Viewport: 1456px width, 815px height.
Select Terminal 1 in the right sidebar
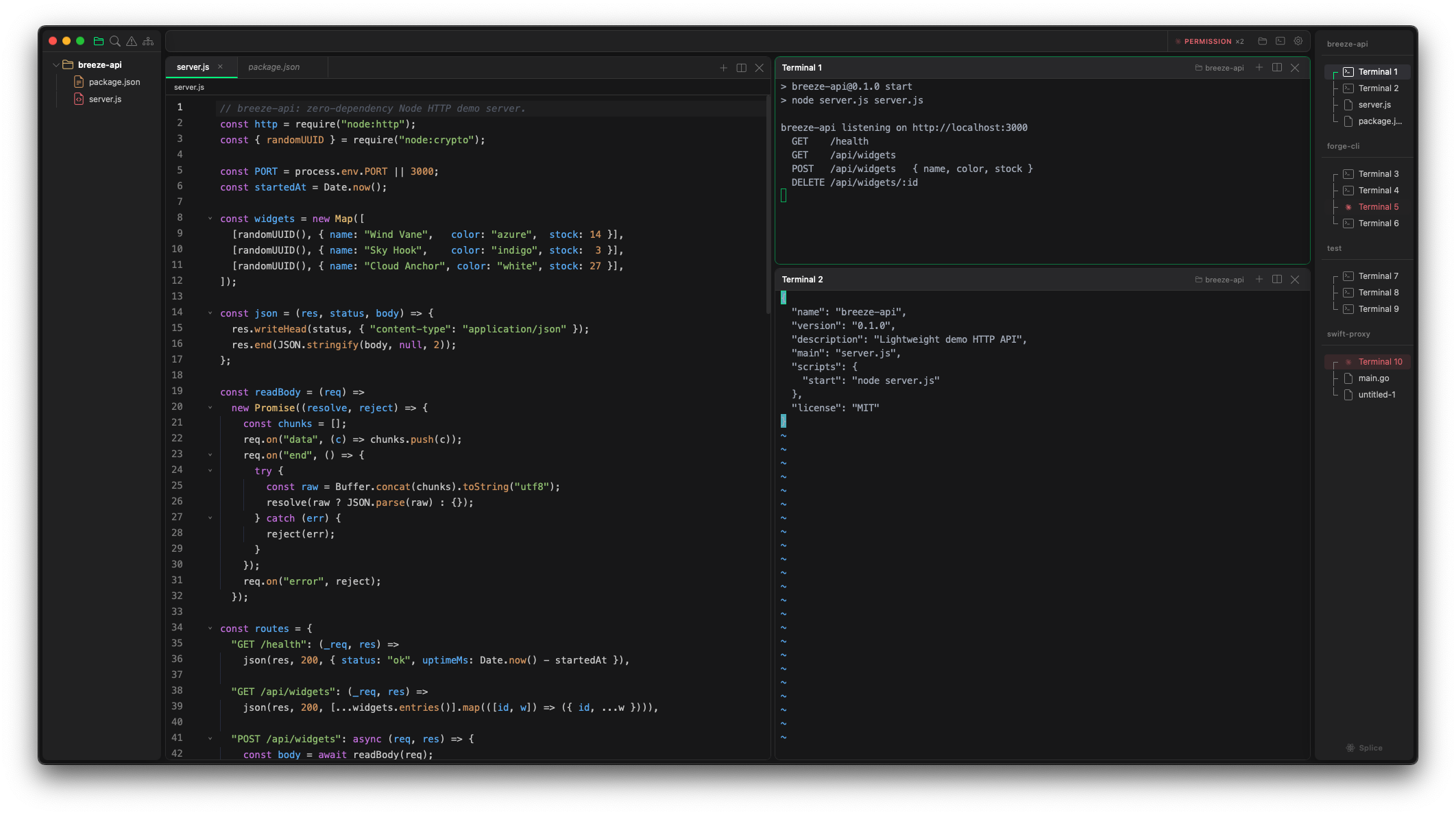pyautogui.click(x=1368, y=72)
